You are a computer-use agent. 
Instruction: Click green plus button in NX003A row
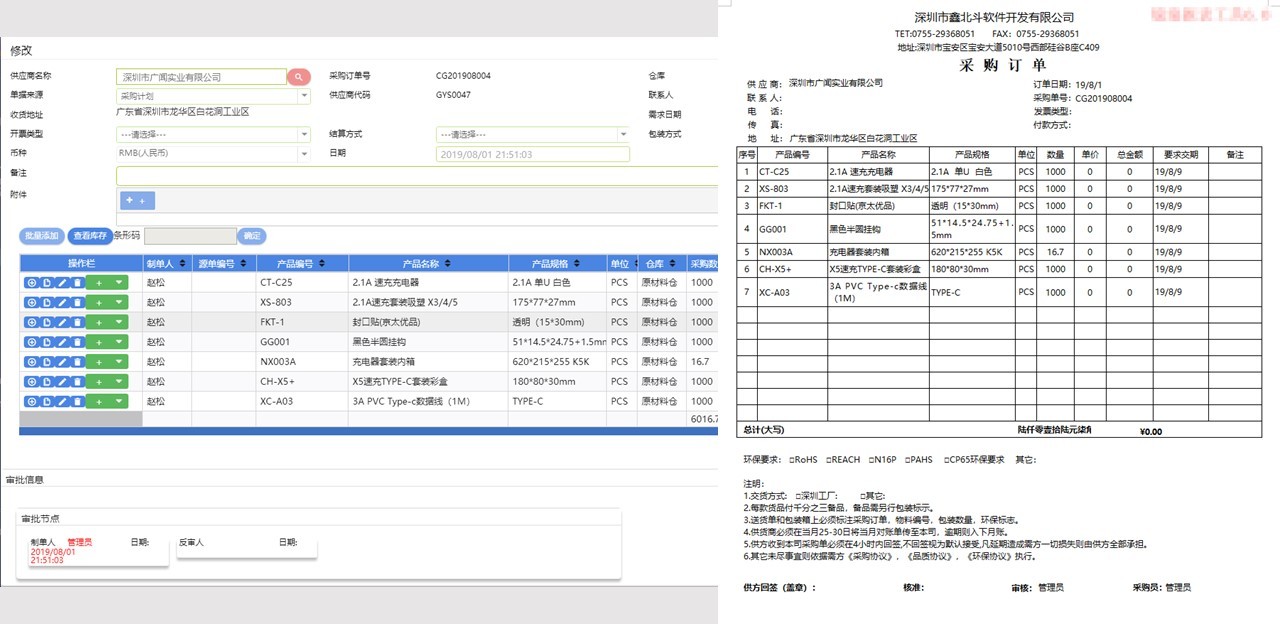click(99, 362)
